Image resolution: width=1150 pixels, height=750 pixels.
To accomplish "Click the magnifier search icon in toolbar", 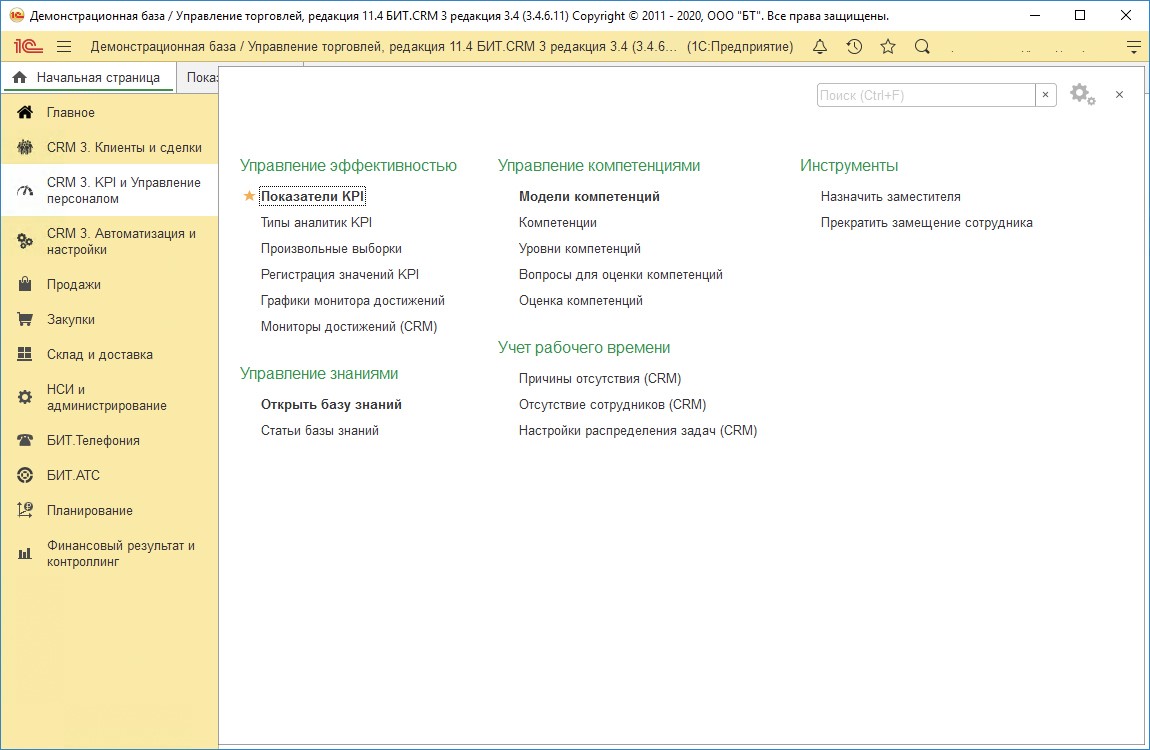I will coord(923,47).
